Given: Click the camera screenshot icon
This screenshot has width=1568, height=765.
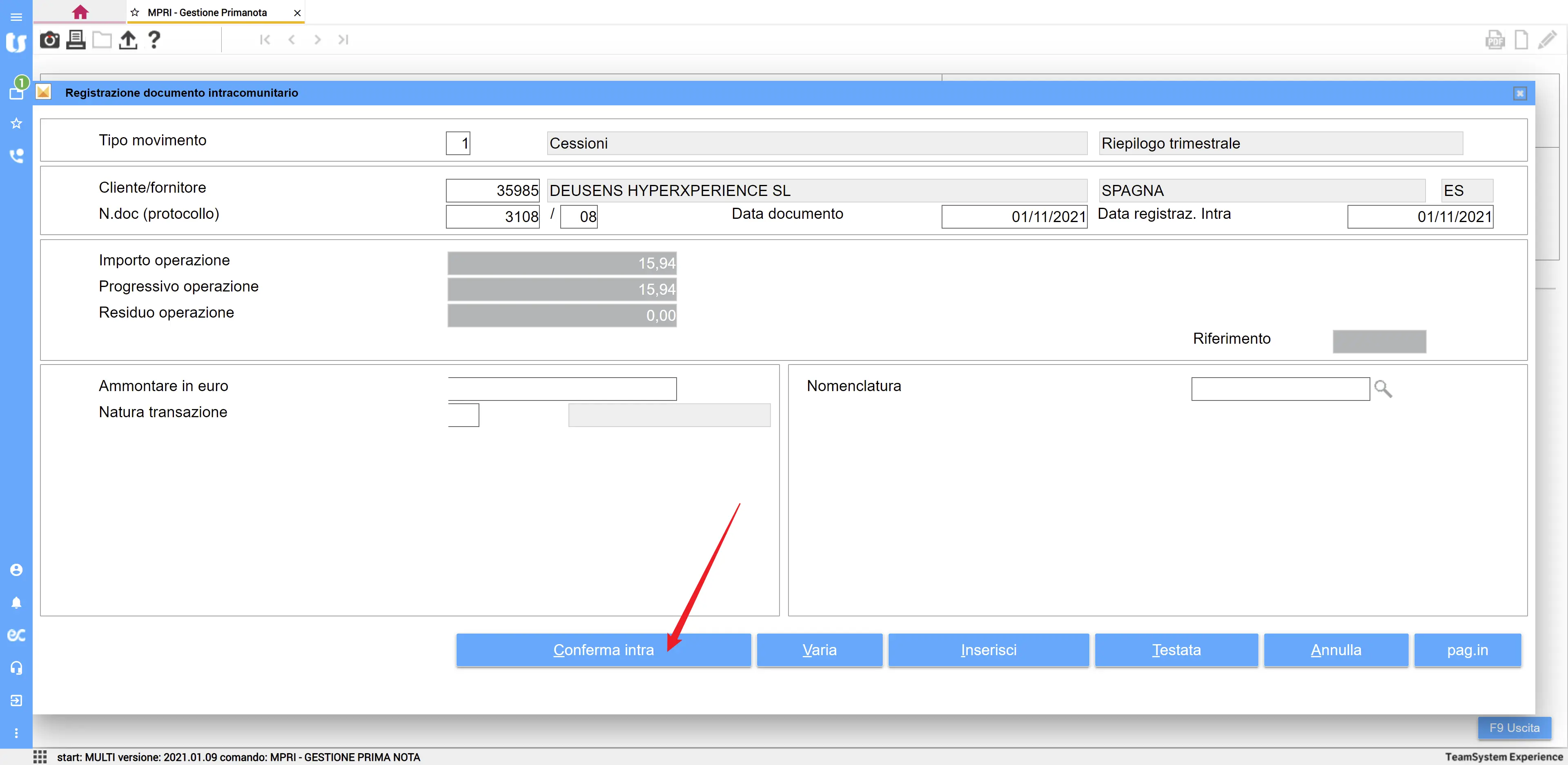Looking at the screenshot, I should pos(49,40).
